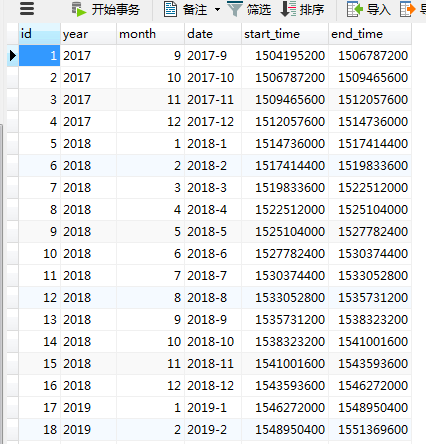
Task: Click the start_time column header
Action: [285, 34]
